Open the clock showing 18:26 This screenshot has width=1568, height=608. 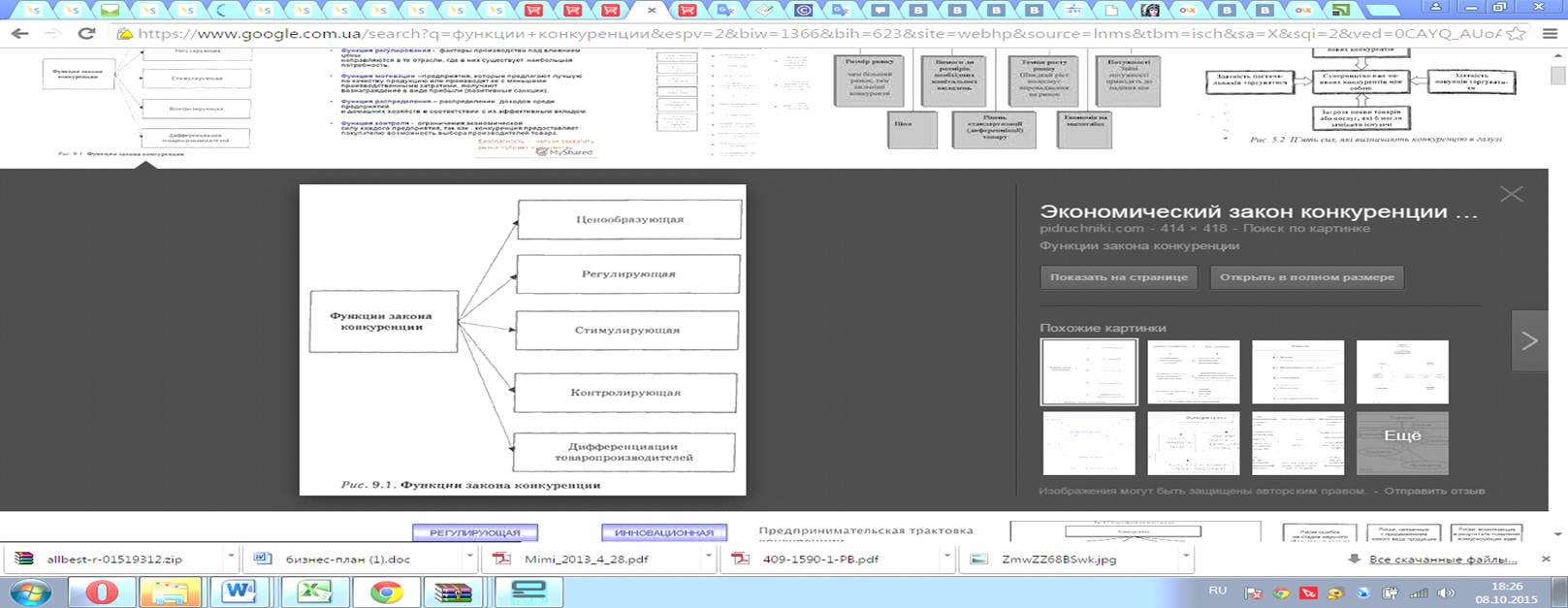tap(1506, 592)
